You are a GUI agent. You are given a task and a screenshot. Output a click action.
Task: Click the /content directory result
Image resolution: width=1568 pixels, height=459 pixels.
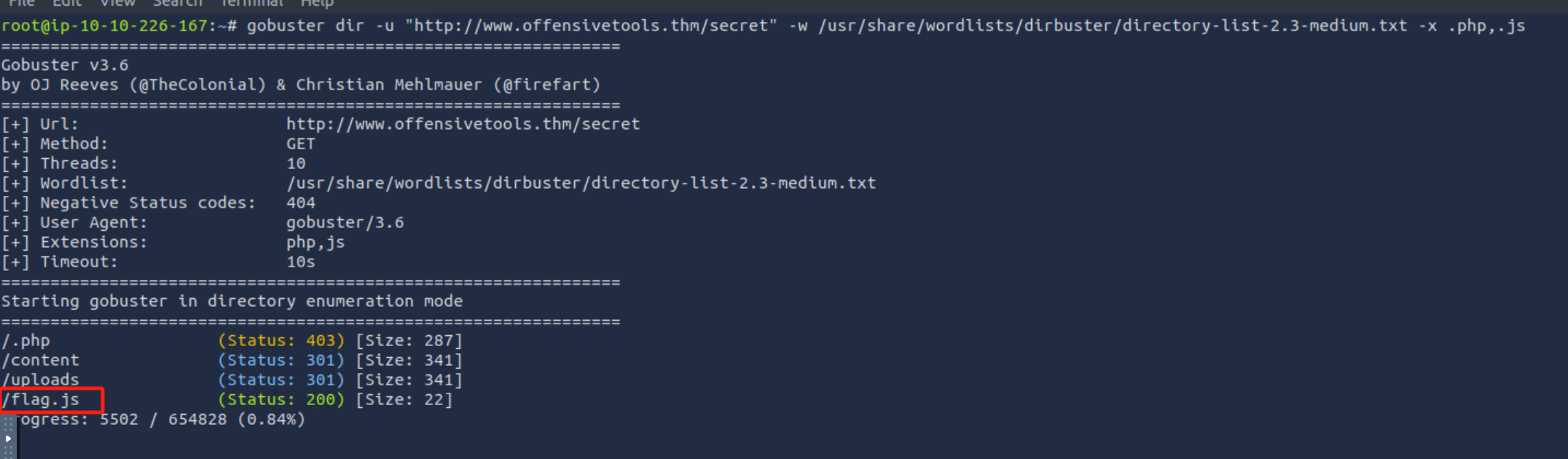[x=41, y=360]
